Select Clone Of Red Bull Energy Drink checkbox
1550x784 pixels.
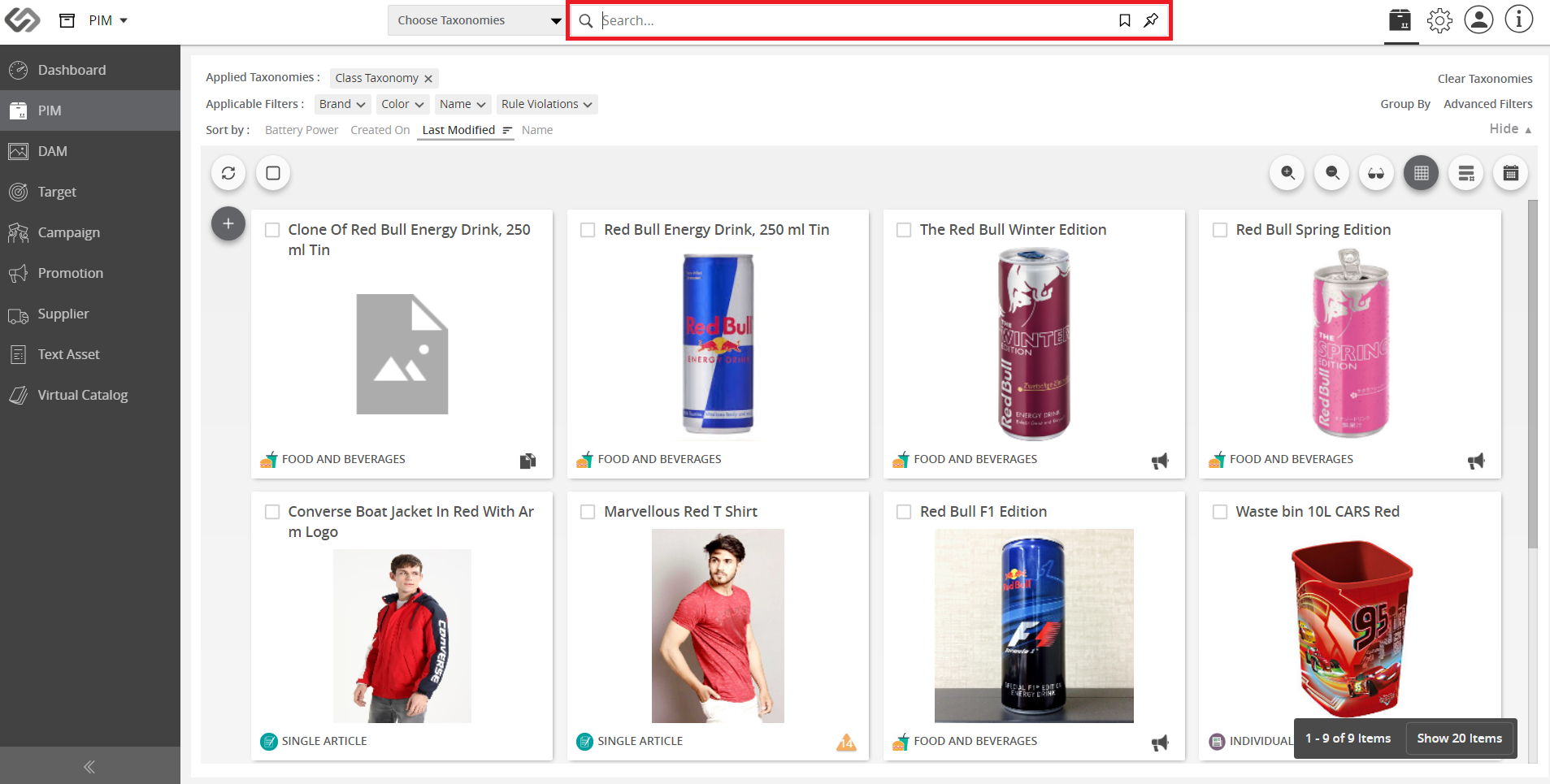pyautogui.click(x=272, y=230)
